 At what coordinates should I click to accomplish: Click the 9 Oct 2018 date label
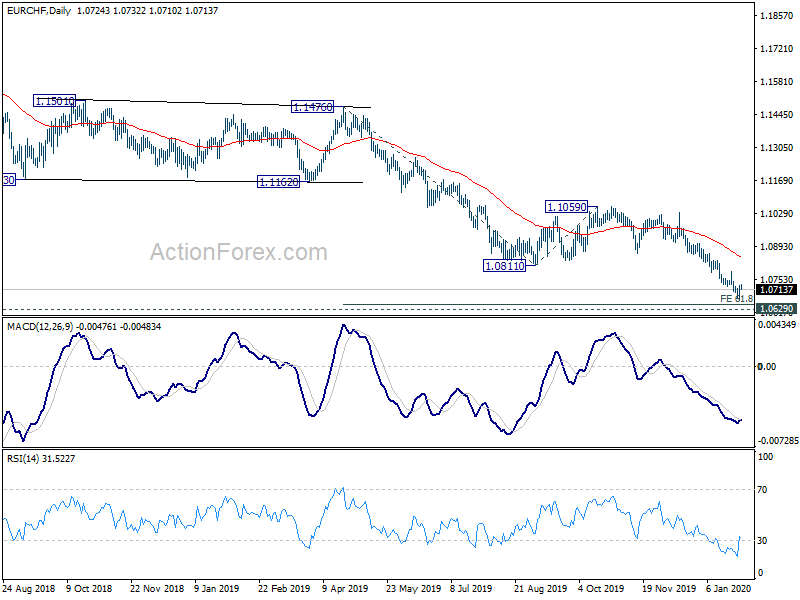point(89,588)
